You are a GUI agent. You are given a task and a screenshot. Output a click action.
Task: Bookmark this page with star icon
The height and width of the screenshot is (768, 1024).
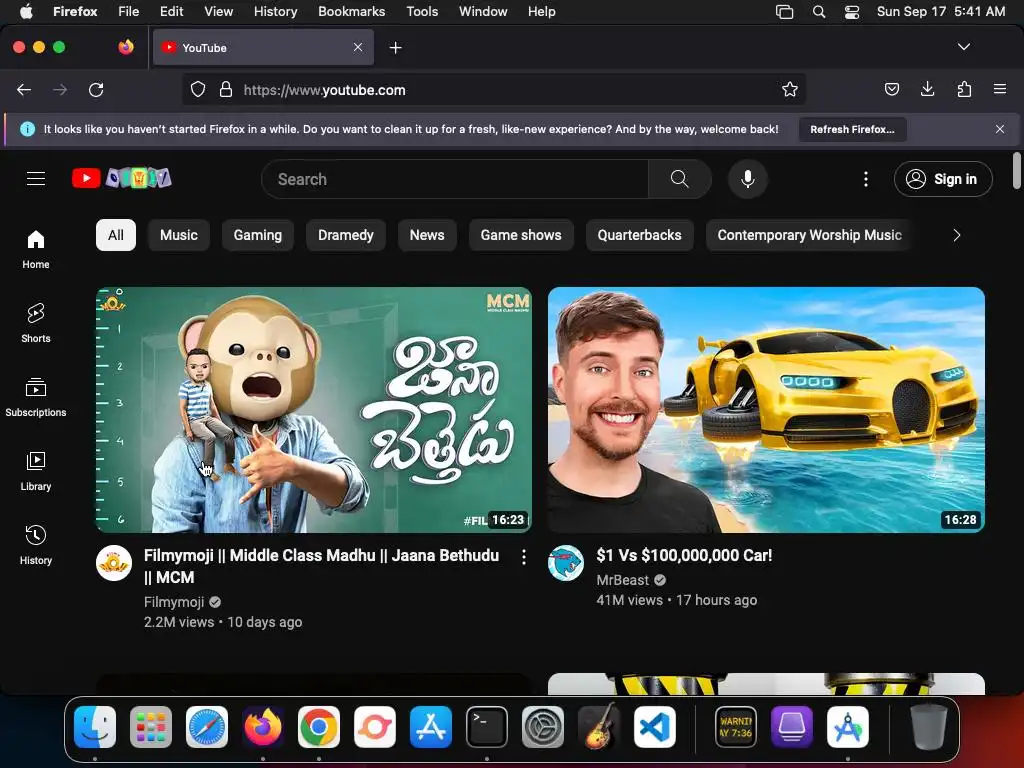[x=790, y=89]
